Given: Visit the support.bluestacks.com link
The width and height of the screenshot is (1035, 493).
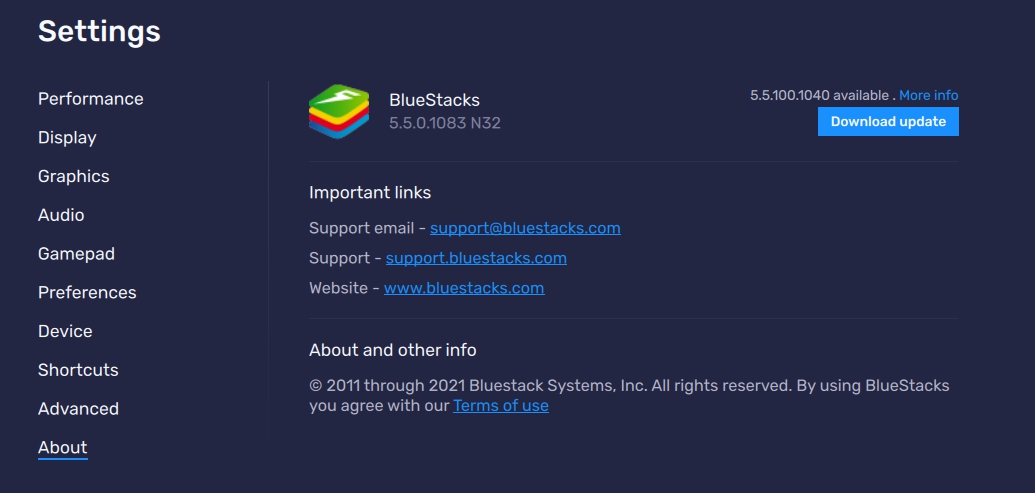Looking at the screenshot, I should click(476, 258).
